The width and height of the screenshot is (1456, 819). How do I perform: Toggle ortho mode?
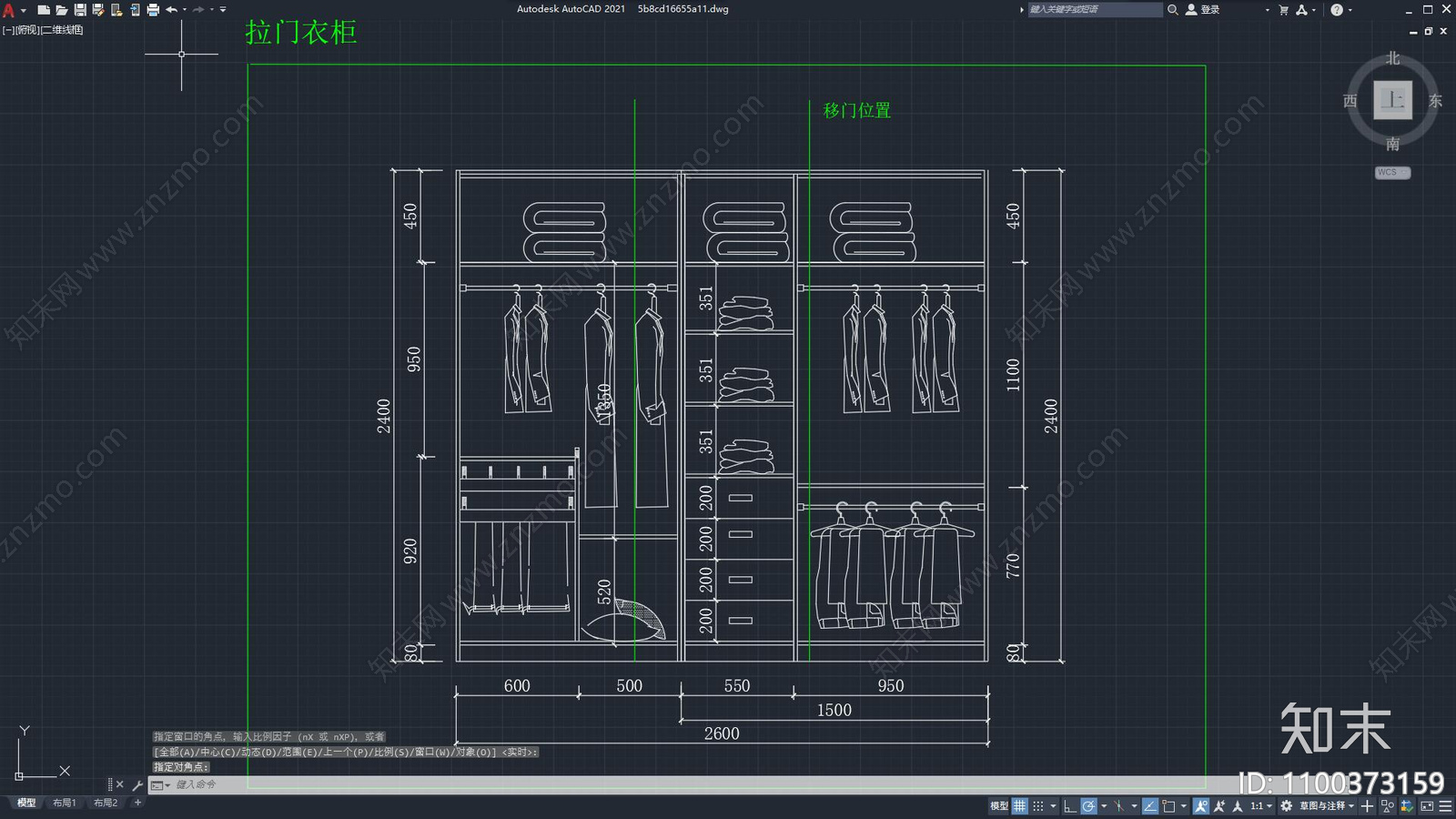coord(1070,806)
